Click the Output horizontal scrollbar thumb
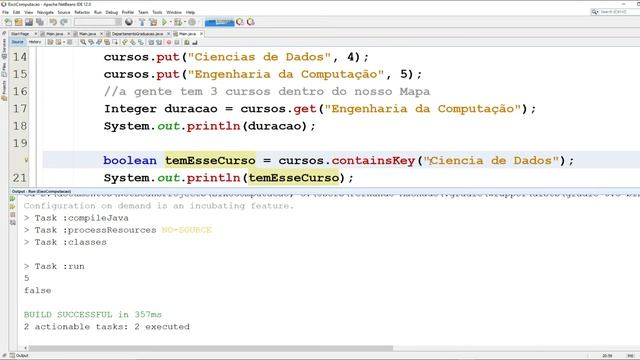Screen dimensions: 640x360 pyautogui.click(x=211, y=348)
